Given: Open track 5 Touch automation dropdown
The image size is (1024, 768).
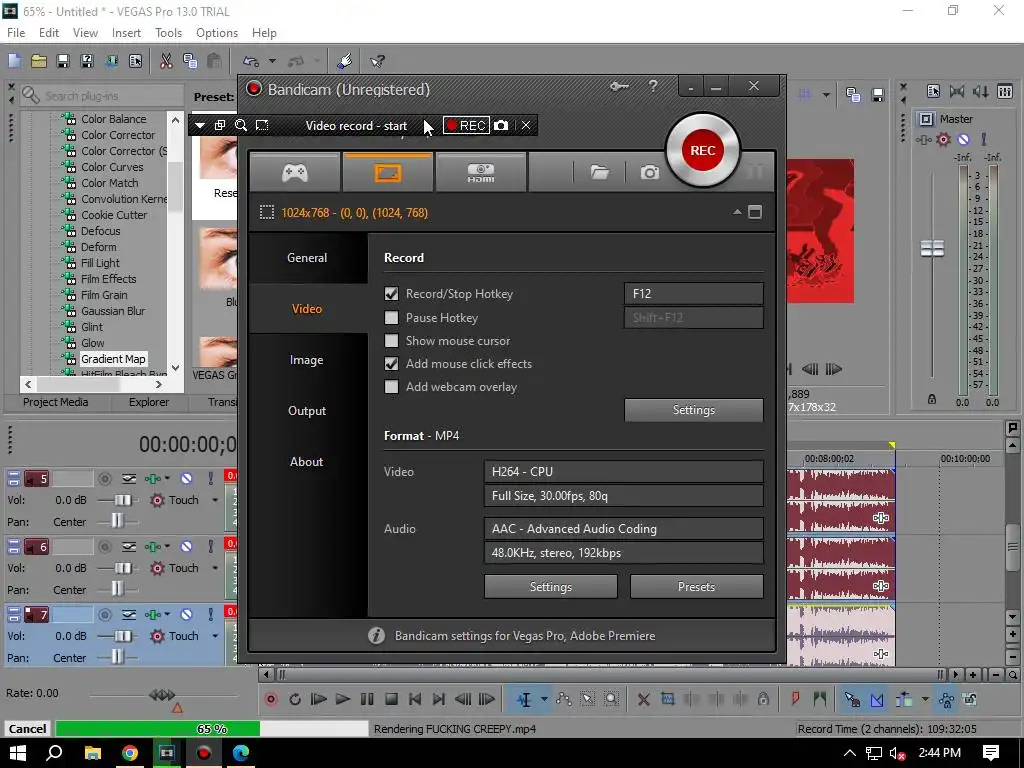Looking at the screenshot, I should [215, 500].
